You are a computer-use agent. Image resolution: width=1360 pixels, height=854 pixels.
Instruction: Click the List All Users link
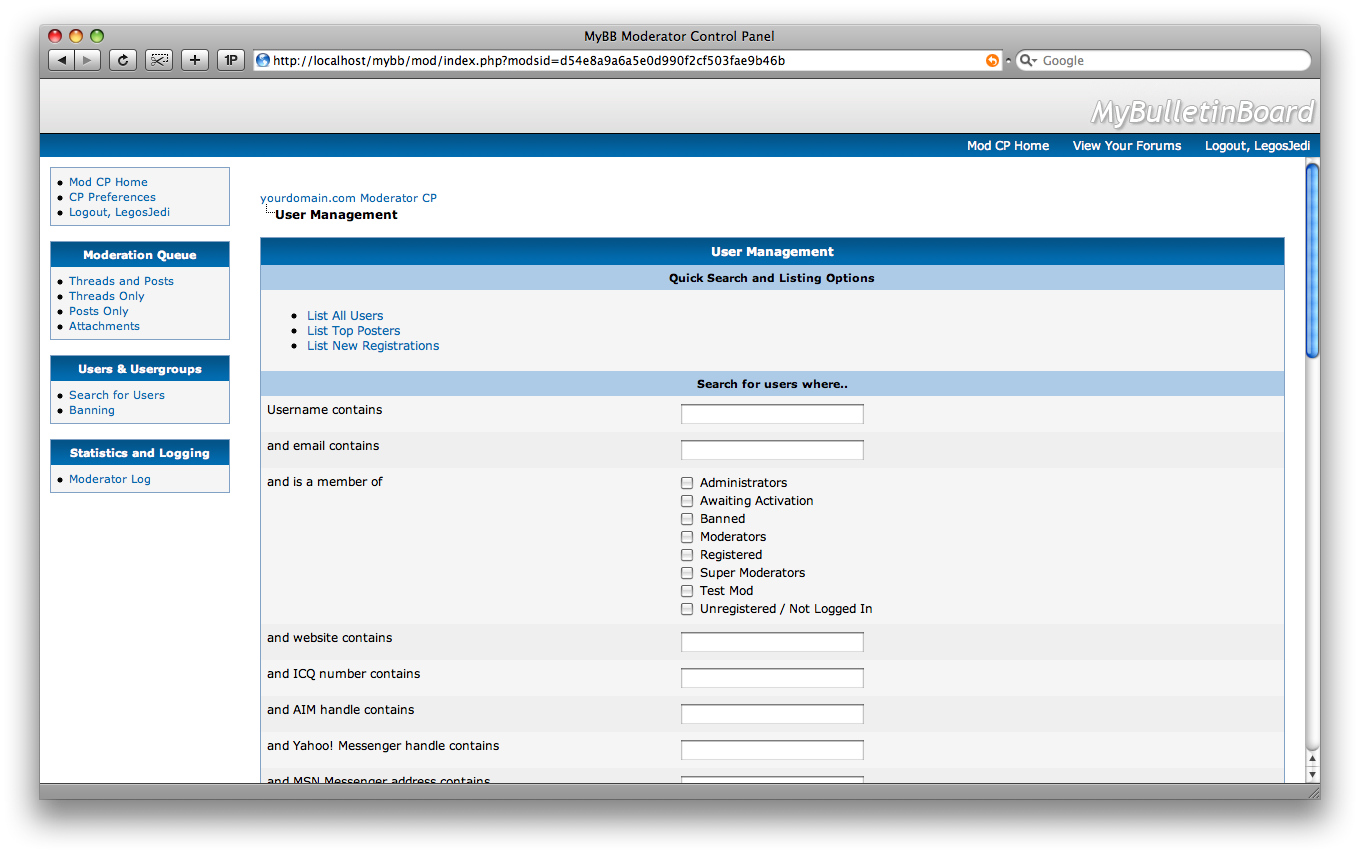coord(345,316)
